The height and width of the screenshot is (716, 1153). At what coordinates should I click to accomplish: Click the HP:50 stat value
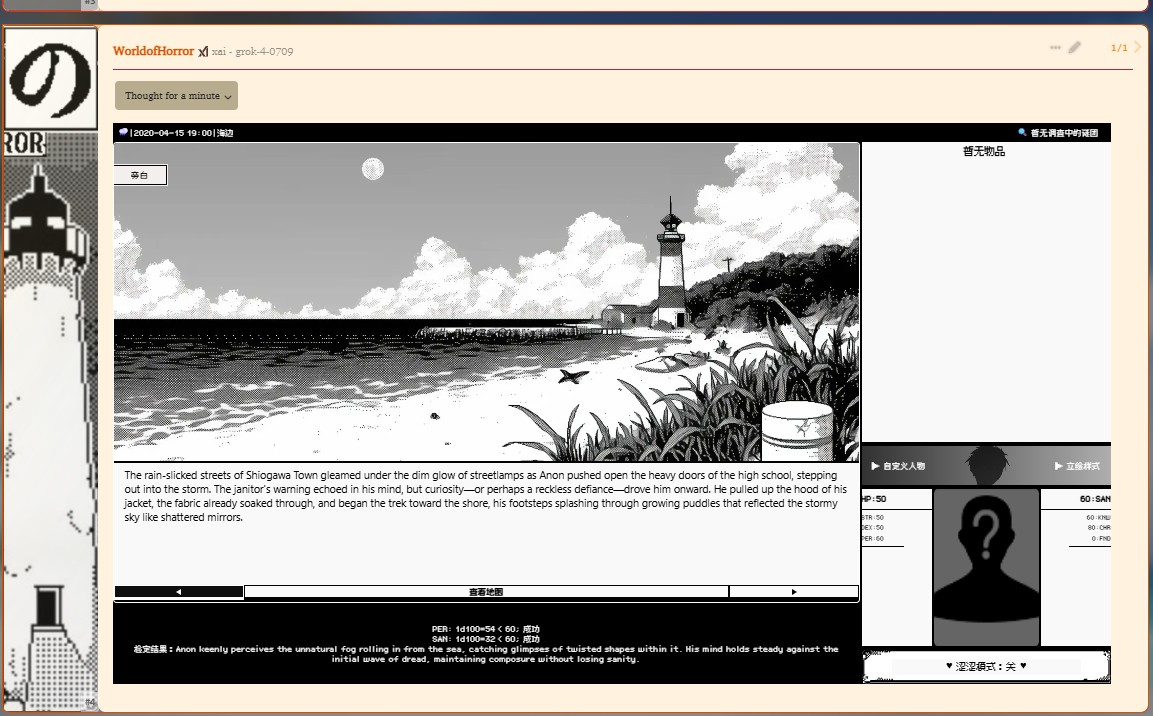click(x=874, y=499)
